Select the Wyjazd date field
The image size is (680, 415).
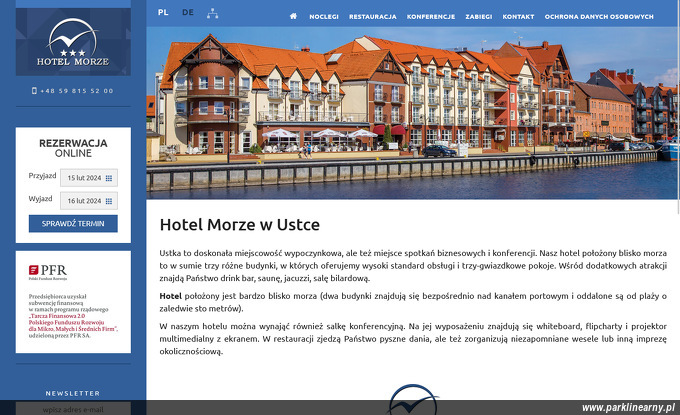tap(89, 201)
